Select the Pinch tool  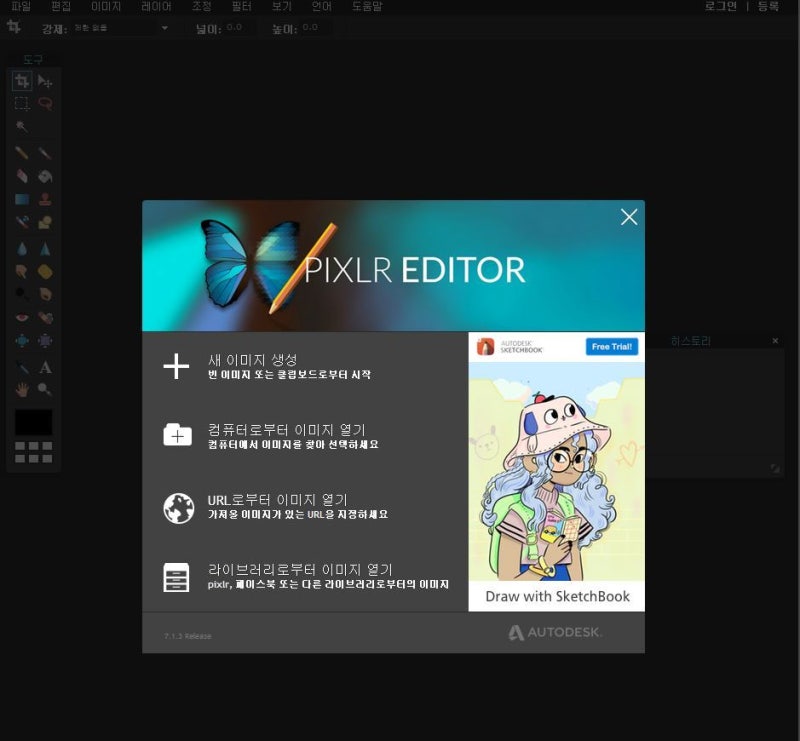tap(45, 340)
